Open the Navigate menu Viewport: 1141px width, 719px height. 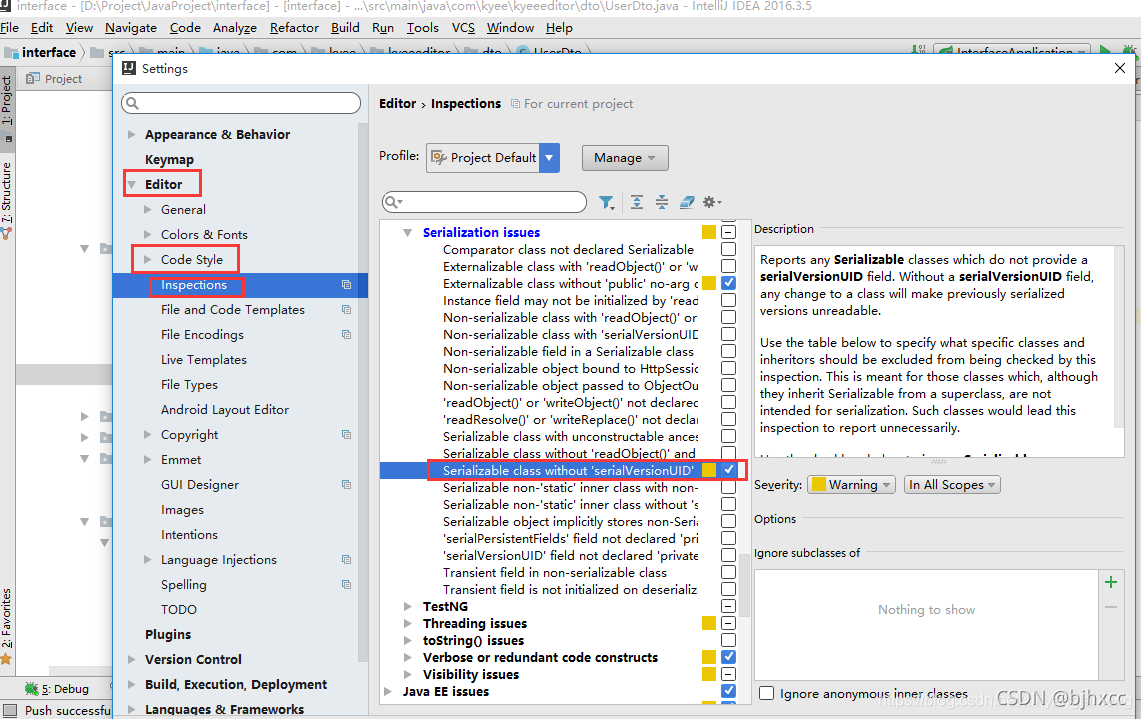click(131, 28)
